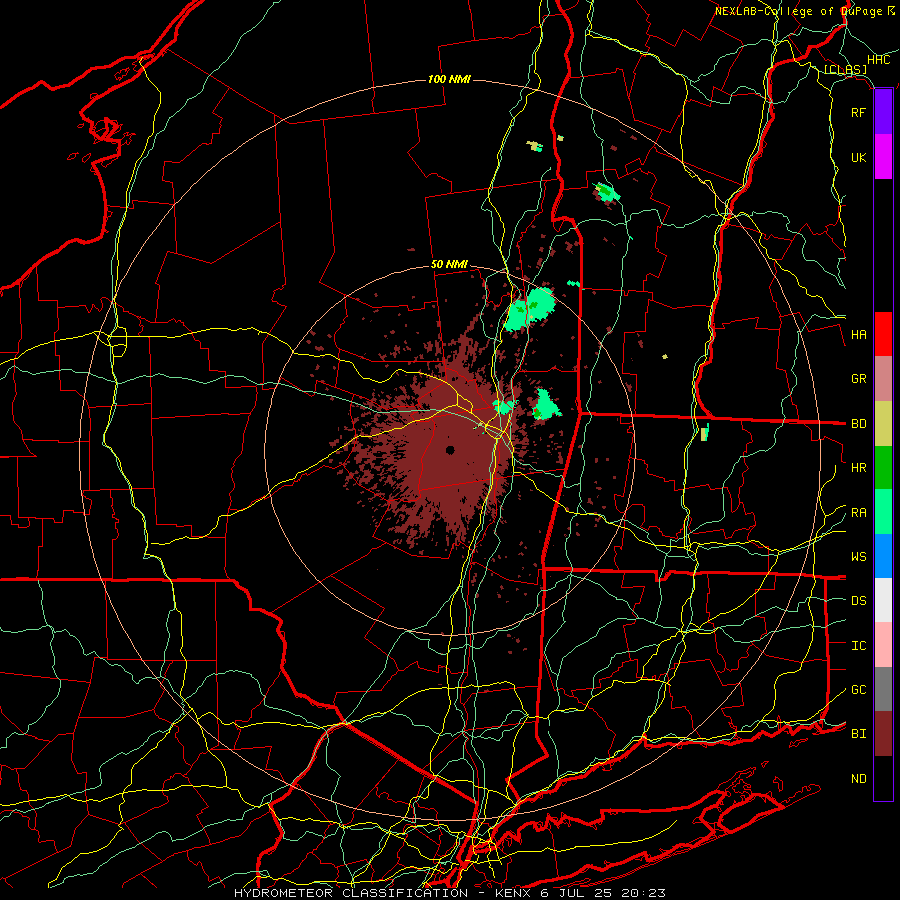This screenshot has width=900, height=900.
Task: Click the blue WS legend swatch
Action: [x=883, y=556]
